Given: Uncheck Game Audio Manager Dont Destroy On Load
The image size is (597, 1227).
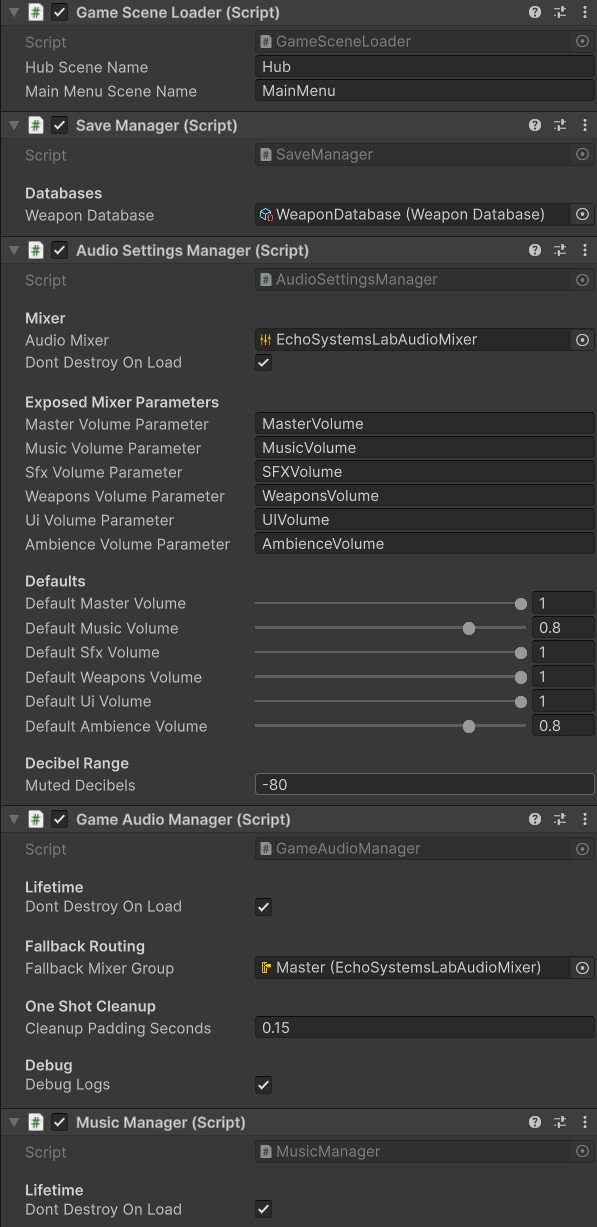Looking at the screenshot, I should click(263, 907).
